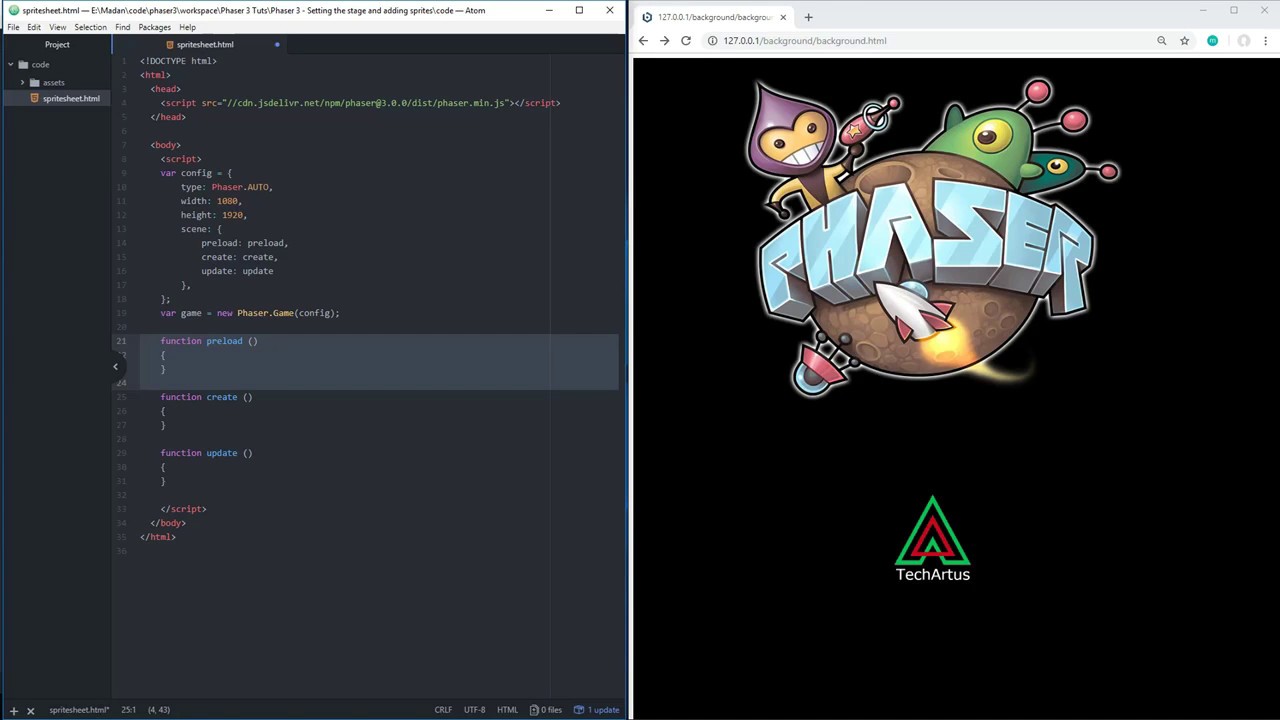The height and width of the screenshot is (720, 1280).
Task: Change the UTF-8 encoding selector
Action: pos(474,710)
